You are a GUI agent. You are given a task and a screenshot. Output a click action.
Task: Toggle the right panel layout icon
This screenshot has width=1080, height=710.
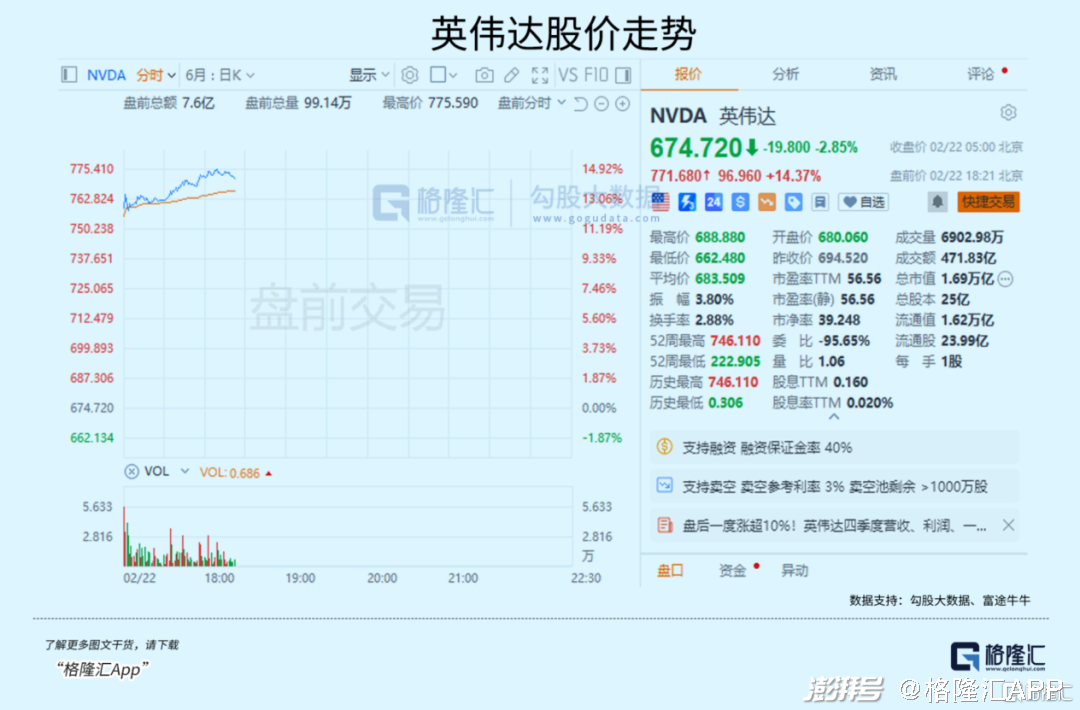point(623,75)
